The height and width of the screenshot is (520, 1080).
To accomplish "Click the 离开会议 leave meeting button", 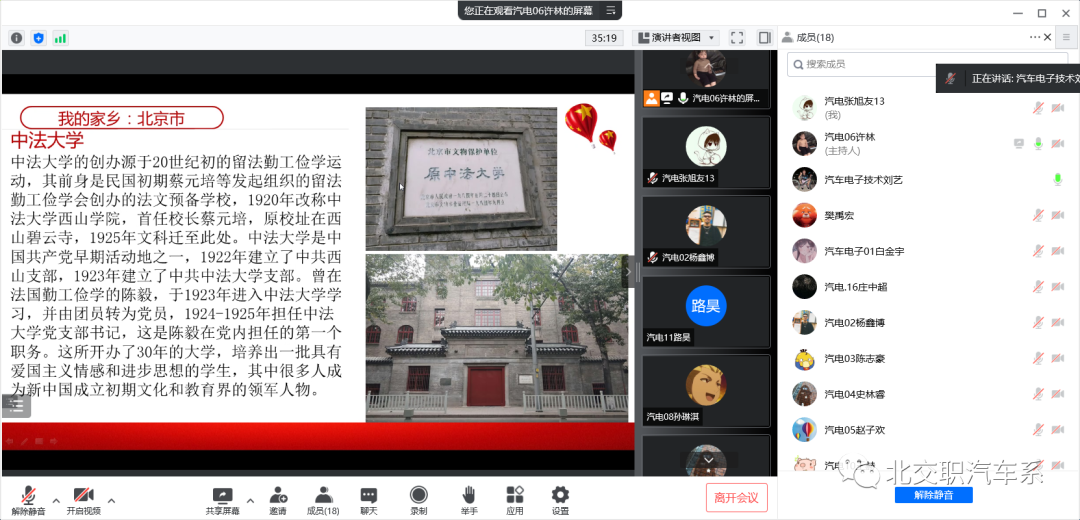I will pos(736,497).
